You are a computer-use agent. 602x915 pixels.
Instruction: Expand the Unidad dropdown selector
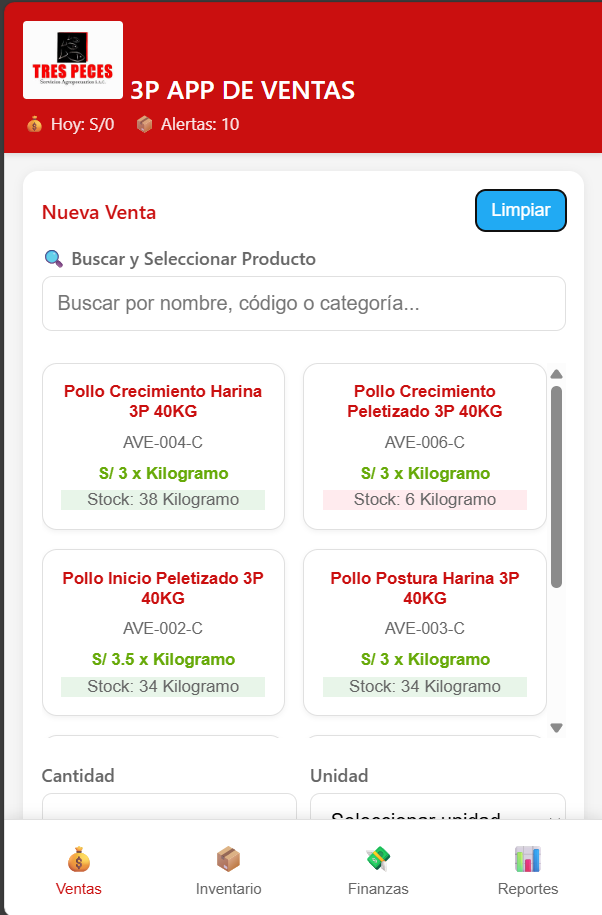[x=437, y=809]
